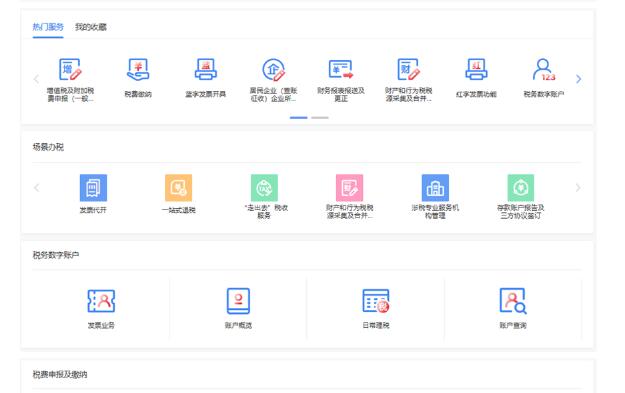Viewport: 625px width, 393px height.
Task: Click the 税务数字账户 section heading
Action: point(56,255)
